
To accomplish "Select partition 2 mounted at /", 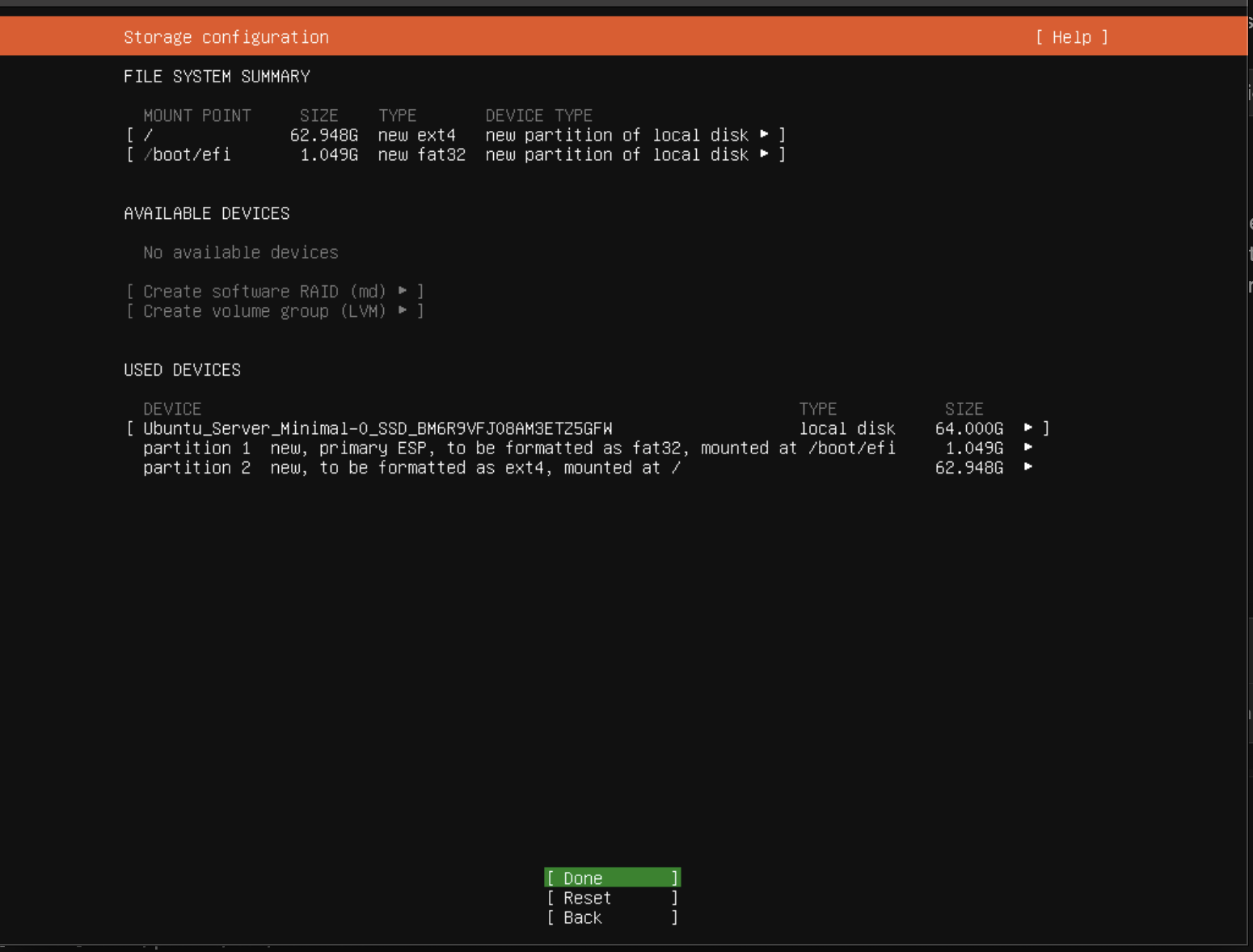I will click(x=404, y=467).
